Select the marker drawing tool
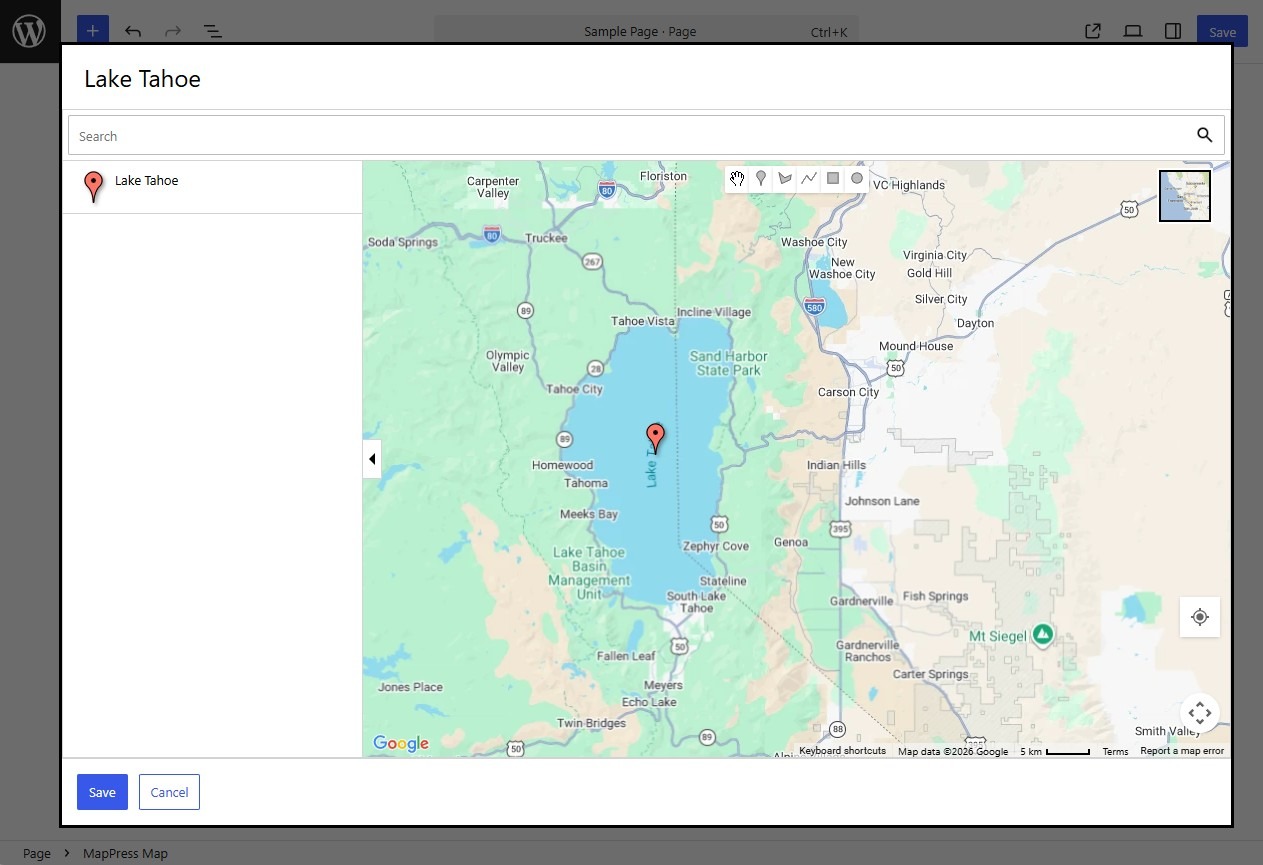The image size is (1263, 865). click(761, 179)
